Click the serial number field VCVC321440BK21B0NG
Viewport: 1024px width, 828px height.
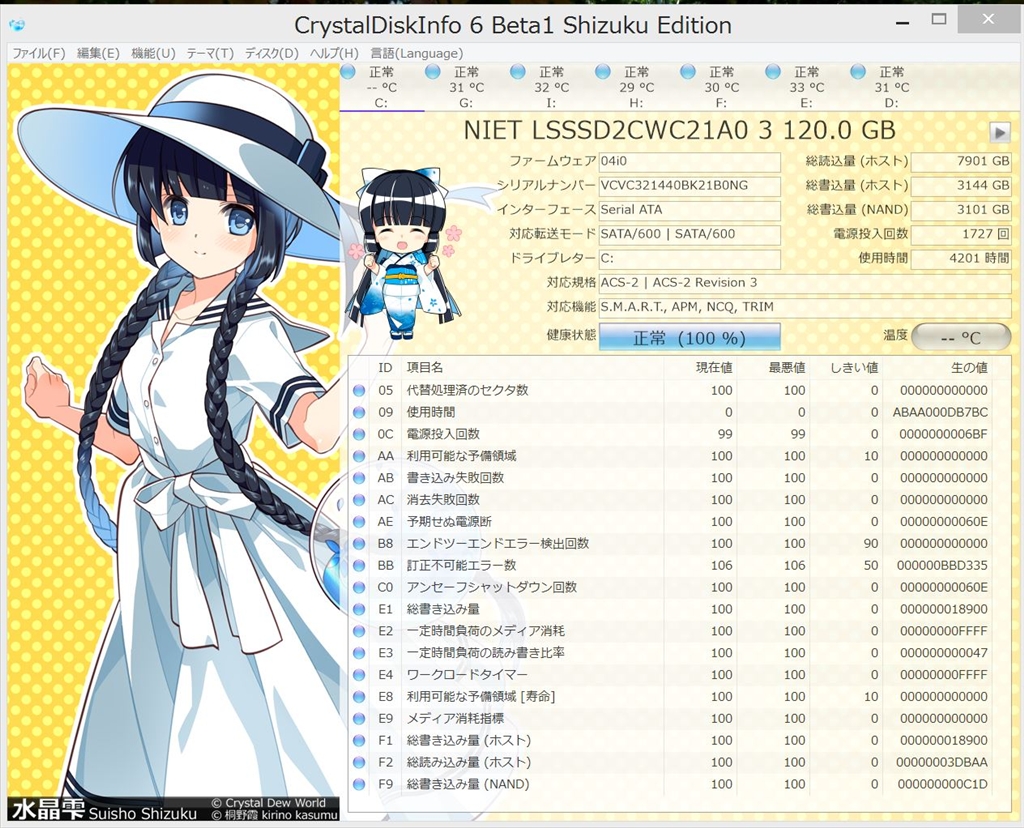pyautogui.click(x=690, y=185)
